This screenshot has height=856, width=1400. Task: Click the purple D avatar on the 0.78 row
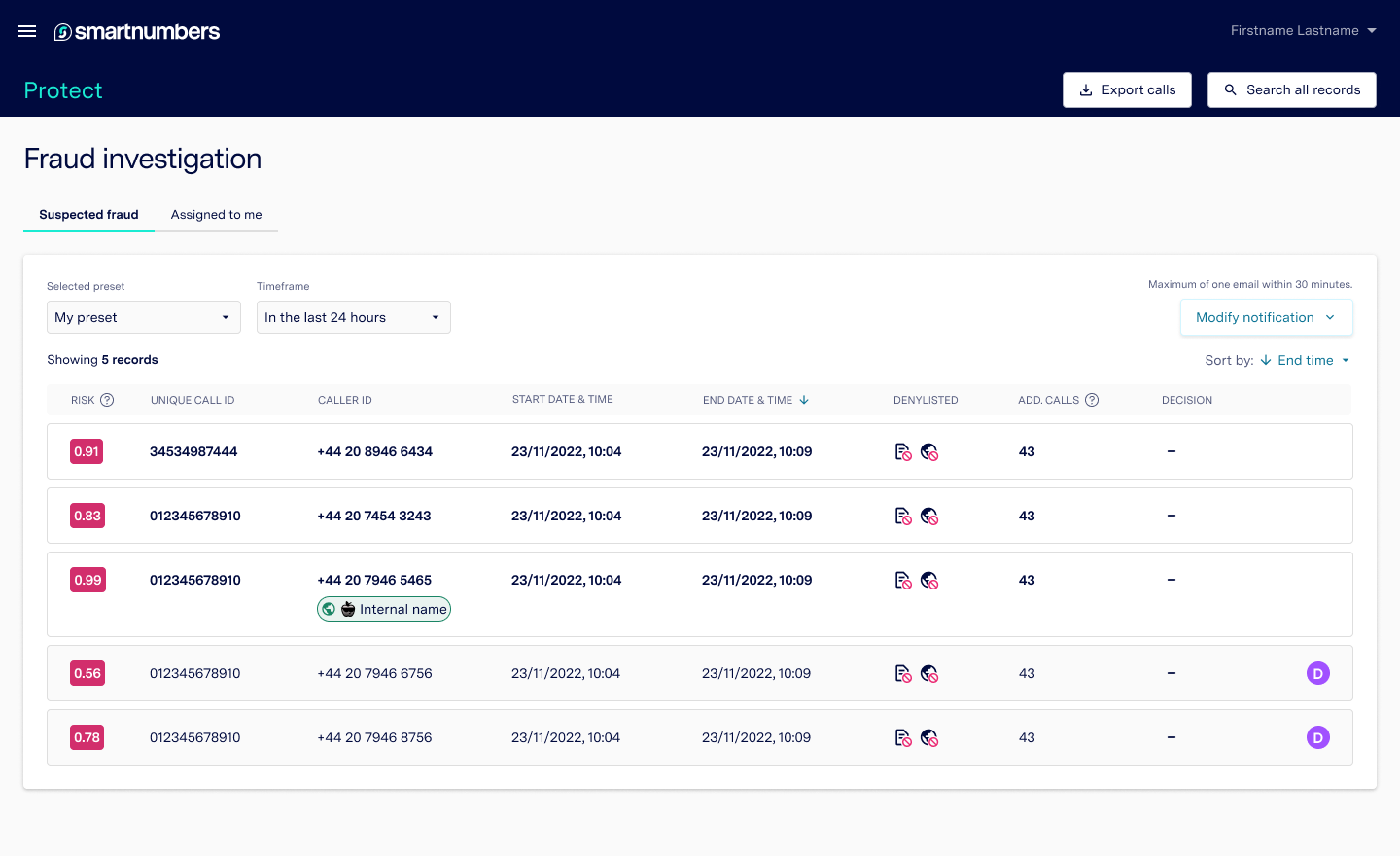click(1317, 737)
